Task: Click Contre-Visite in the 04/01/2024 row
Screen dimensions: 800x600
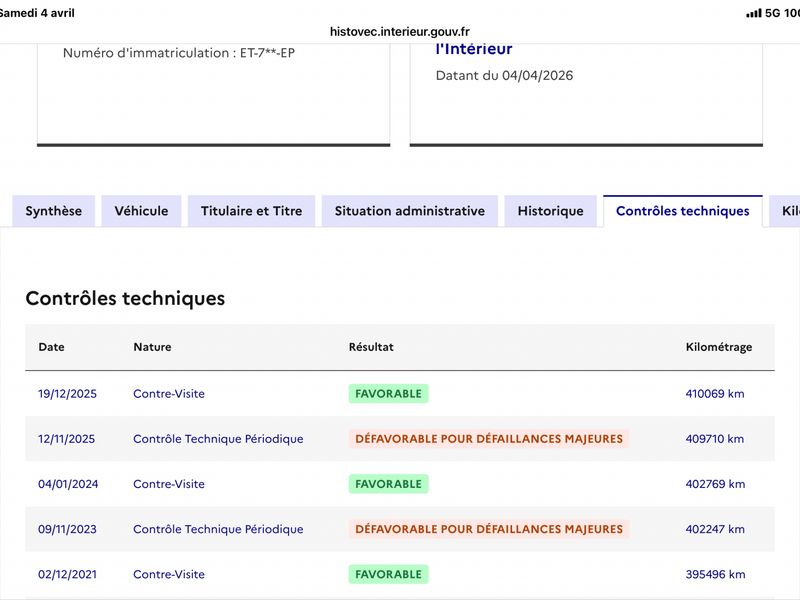Action: [x=169, y=484]
